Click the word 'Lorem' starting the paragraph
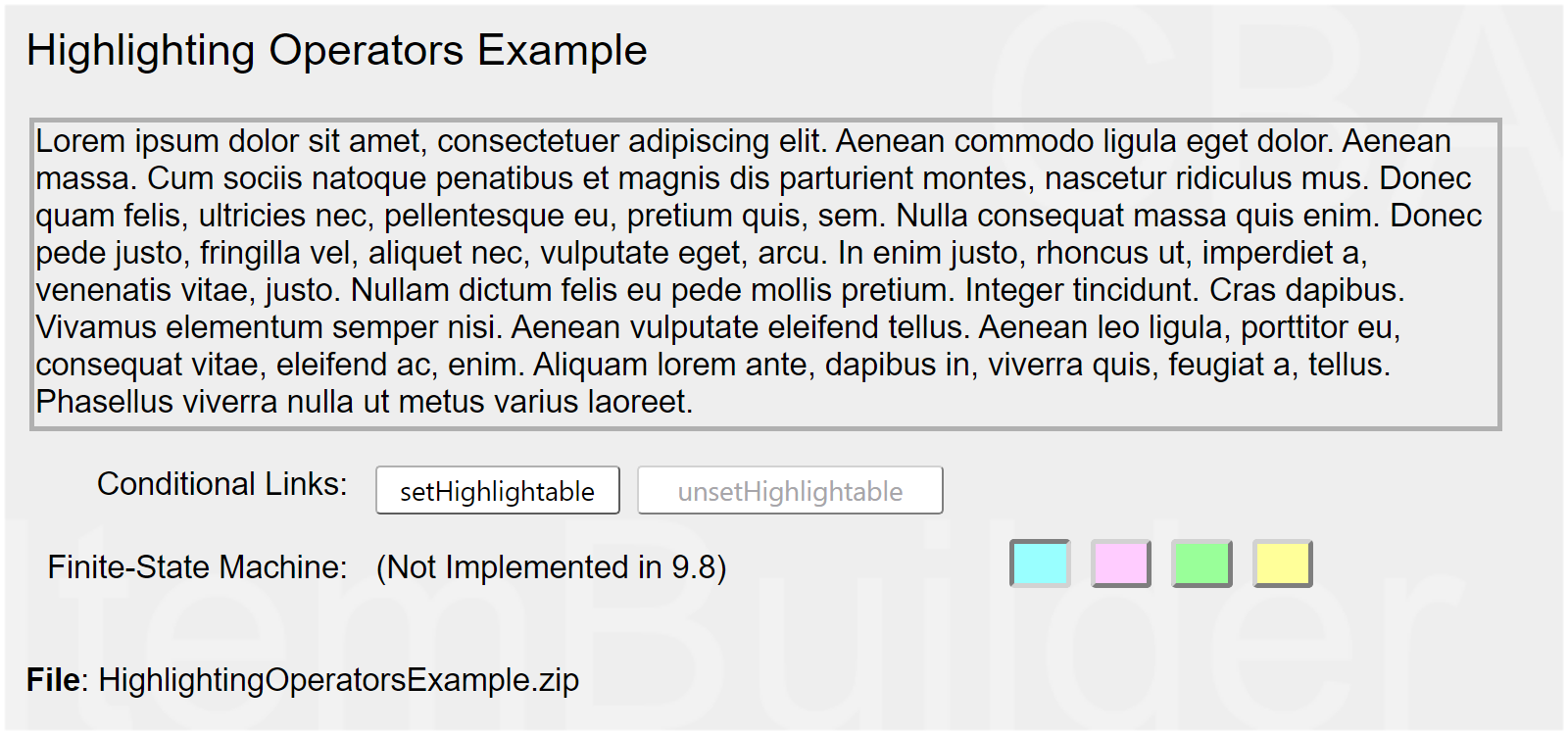The width and height of the screenshot is (1568, 735). coord(80,142)
